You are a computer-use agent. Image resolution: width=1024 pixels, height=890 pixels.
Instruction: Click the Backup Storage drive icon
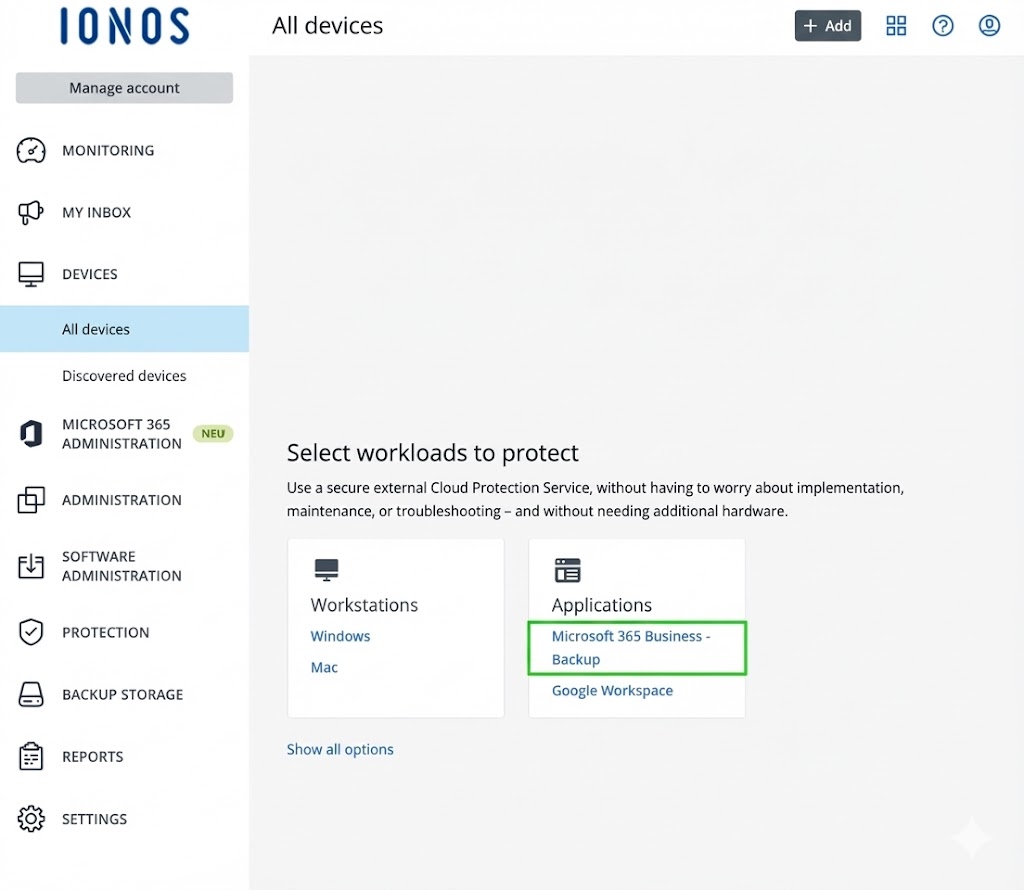point(31,694)
